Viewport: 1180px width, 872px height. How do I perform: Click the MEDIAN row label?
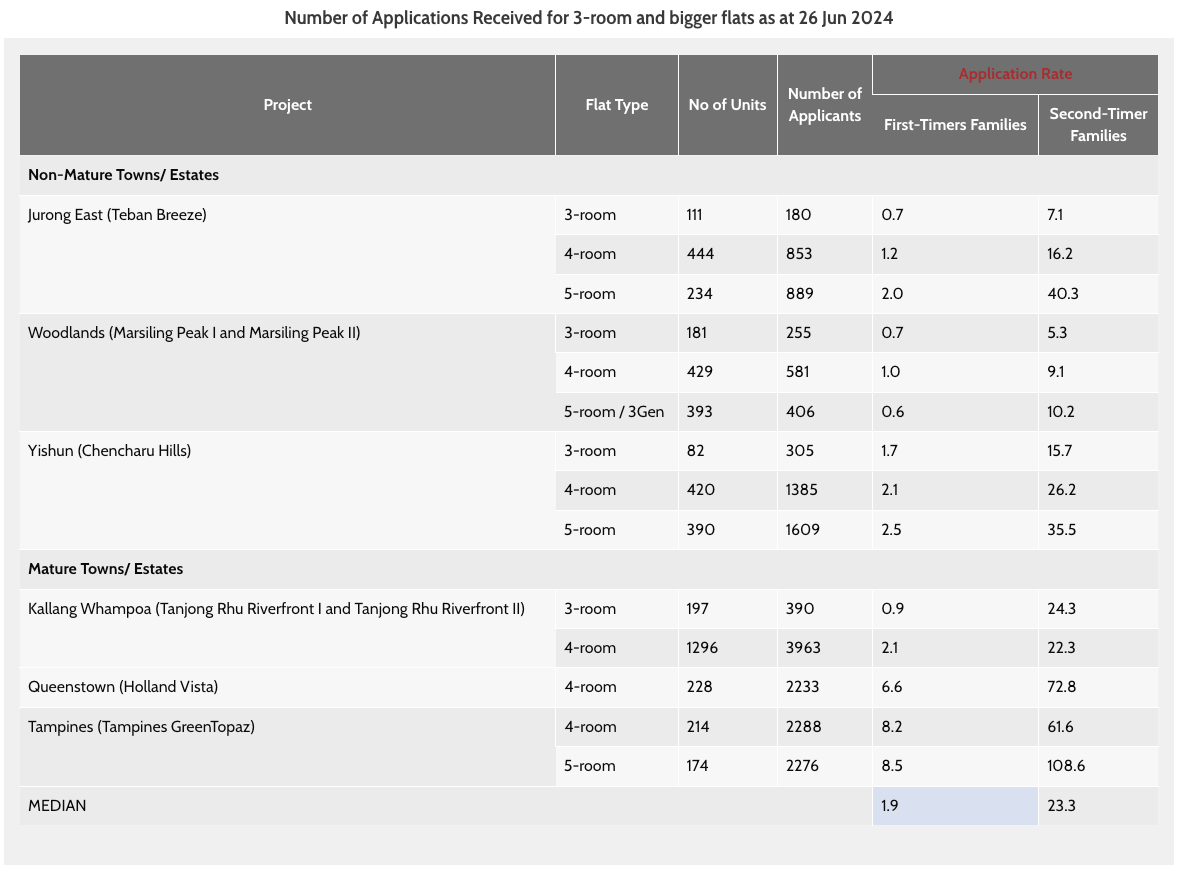[x=57, y=806]
